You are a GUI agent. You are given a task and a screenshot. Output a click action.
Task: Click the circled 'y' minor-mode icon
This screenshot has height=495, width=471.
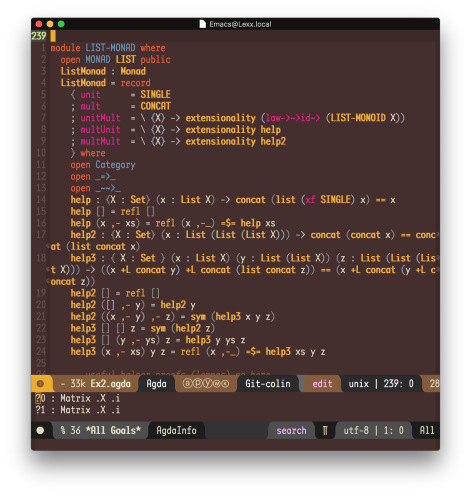pyautogui.click(x=207, y=384)
